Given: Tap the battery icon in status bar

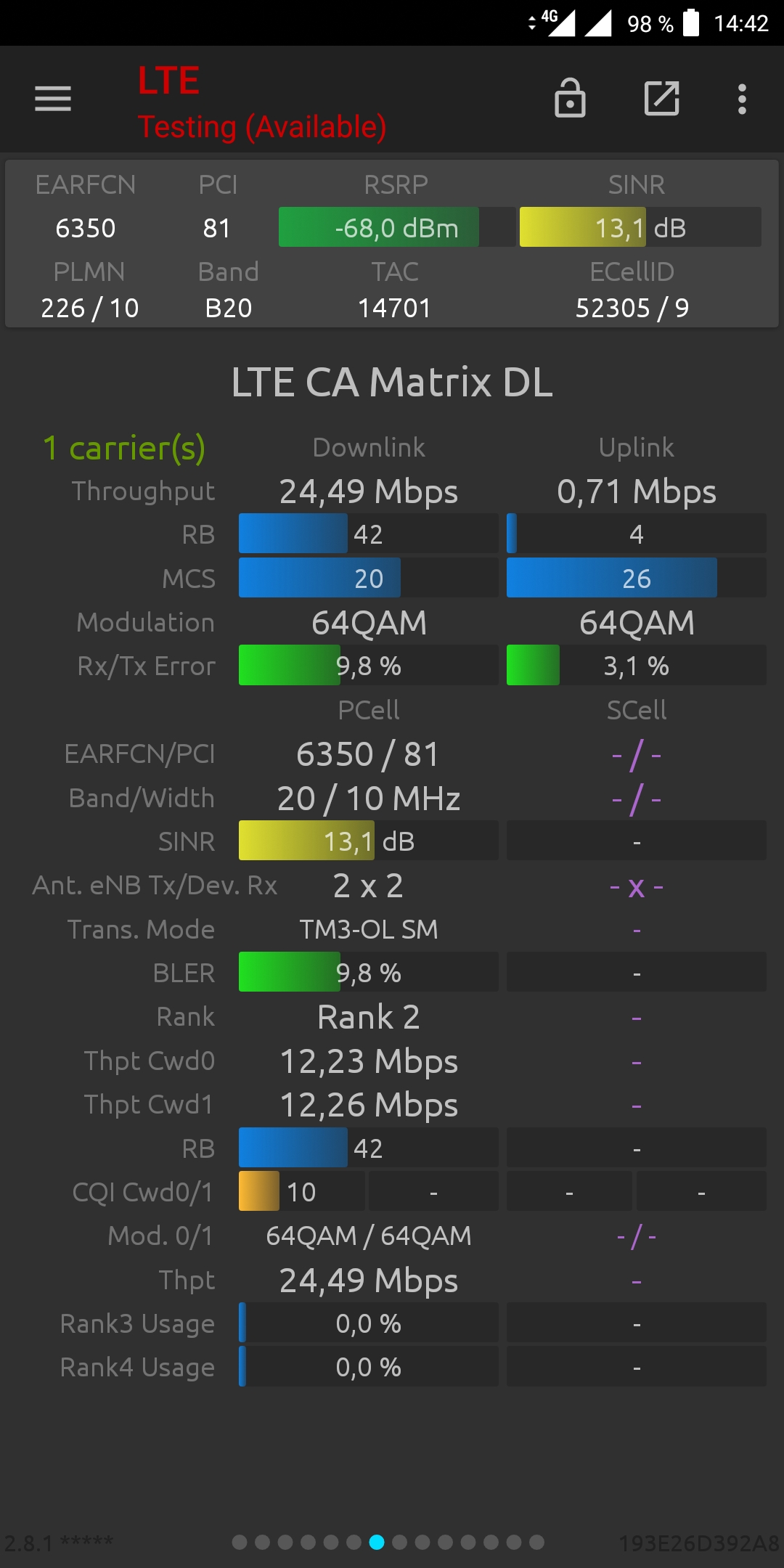Looking at the screenshot, I should [x=691, y=23].
